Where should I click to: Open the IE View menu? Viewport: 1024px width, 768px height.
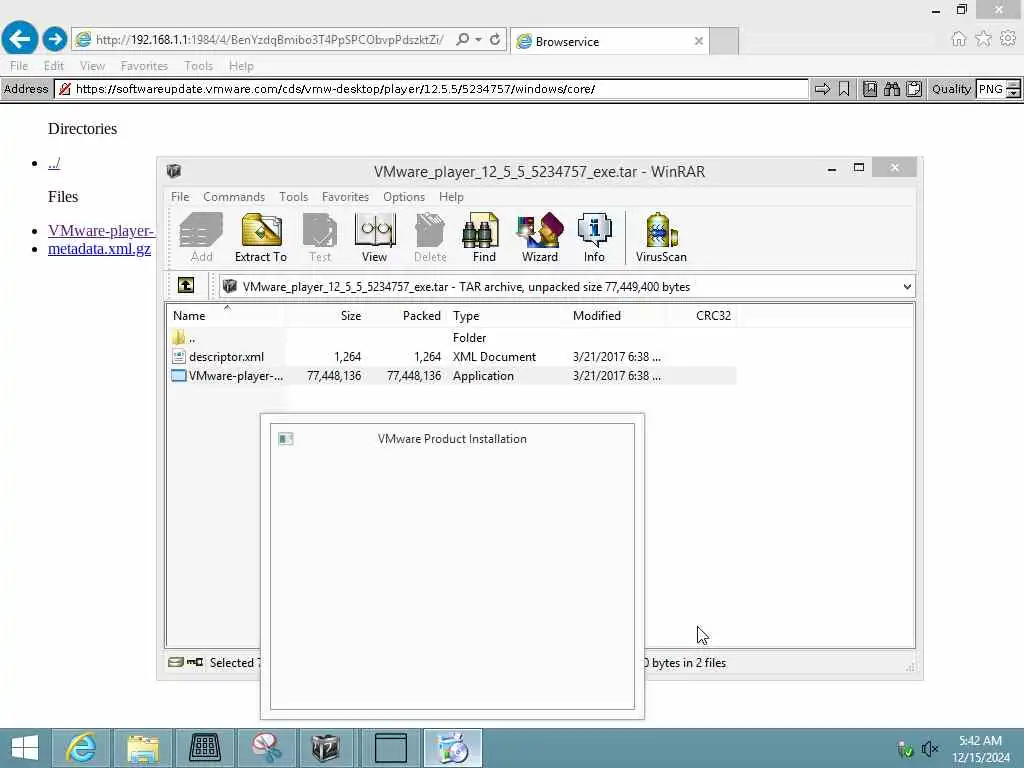point(92,66)
